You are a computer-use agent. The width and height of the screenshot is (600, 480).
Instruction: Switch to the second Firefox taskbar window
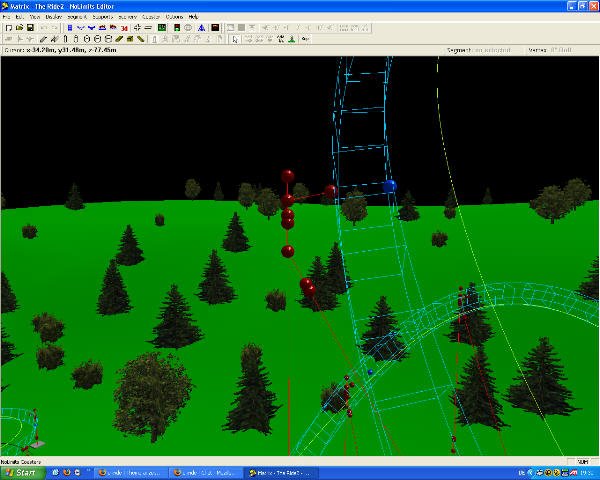tap(205, 473)
